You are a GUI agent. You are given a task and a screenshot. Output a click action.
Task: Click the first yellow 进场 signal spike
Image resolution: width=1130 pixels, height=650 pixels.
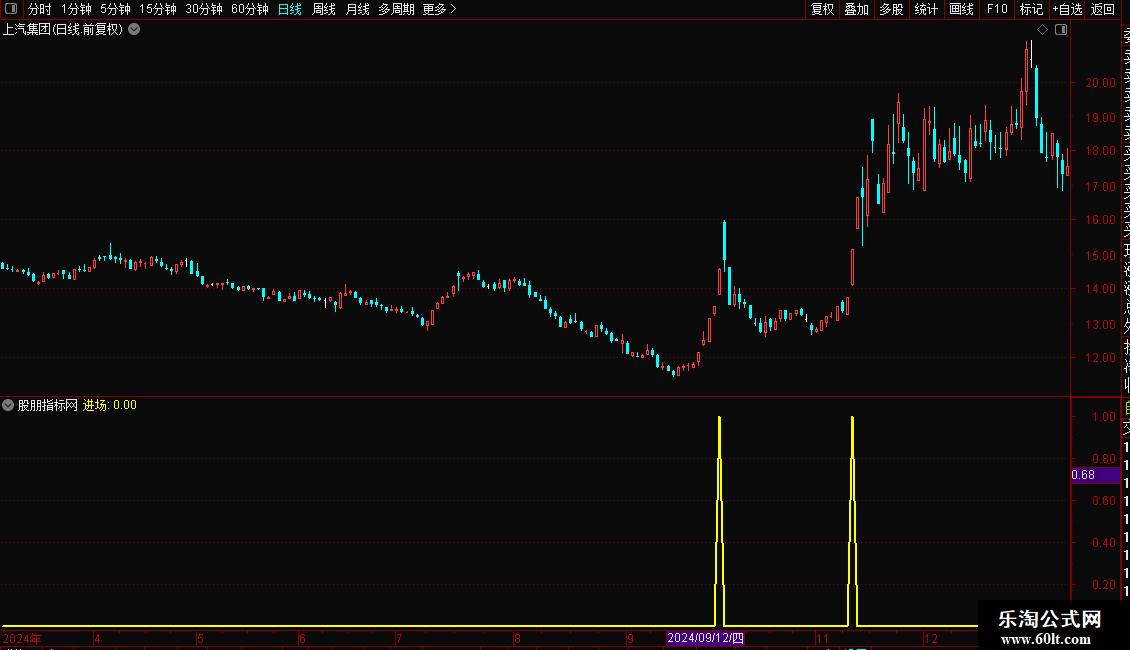point(719,520)
